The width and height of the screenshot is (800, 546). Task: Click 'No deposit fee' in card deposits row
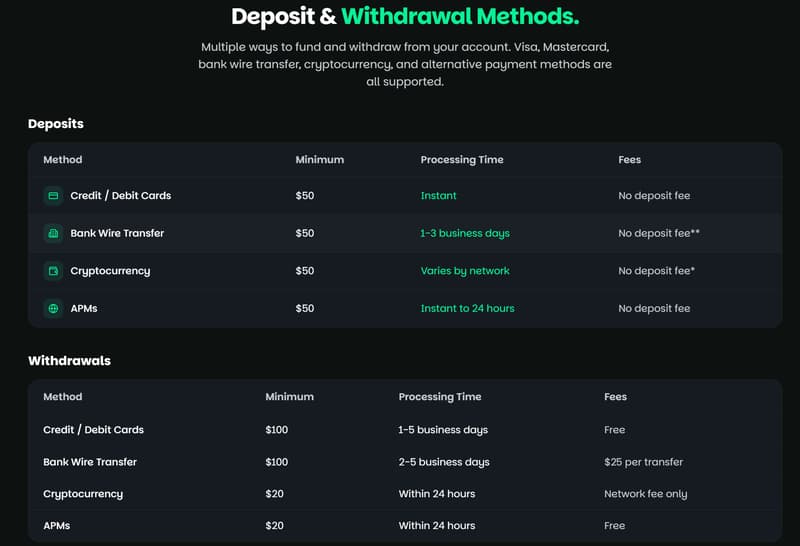pyautogui.click(x=654, y=195)
